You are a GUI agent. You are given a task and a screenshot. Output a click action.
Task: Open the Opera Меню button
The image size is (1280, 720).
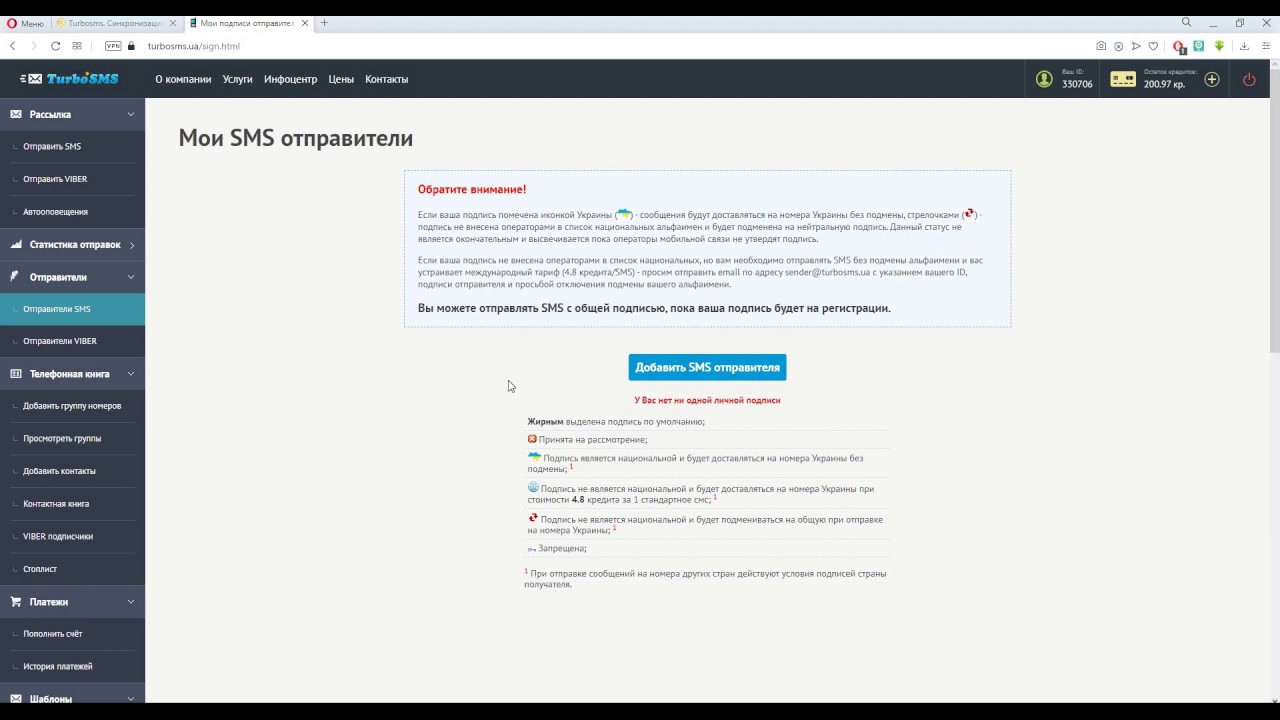pos(25,23)
